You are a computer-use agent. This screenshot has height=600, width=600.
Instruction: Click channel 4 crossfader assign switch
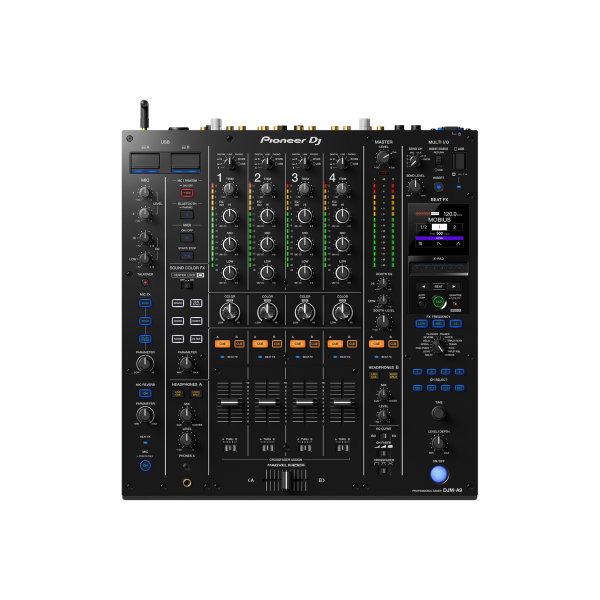[x=342, y=447]
